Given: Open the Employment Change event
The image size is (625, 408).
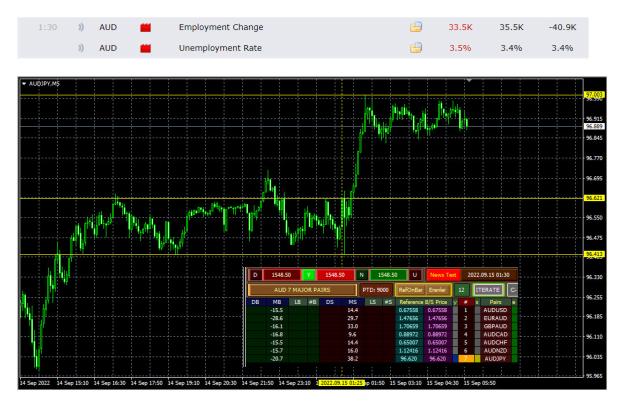Looking at the screenshot, I should (x=221, y=27).
